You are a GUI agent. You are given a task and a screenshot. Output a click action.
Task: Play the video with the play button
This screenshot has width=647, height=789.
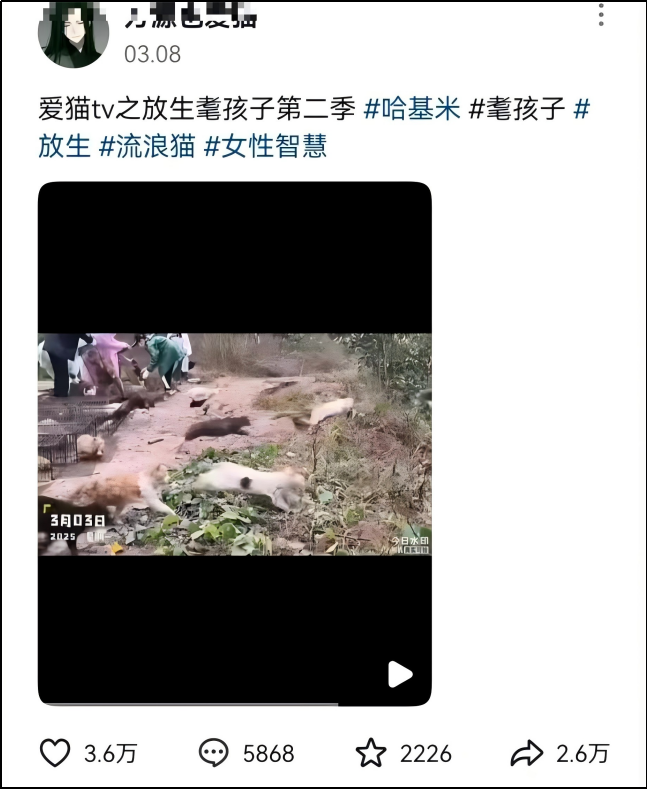(400, 674)
